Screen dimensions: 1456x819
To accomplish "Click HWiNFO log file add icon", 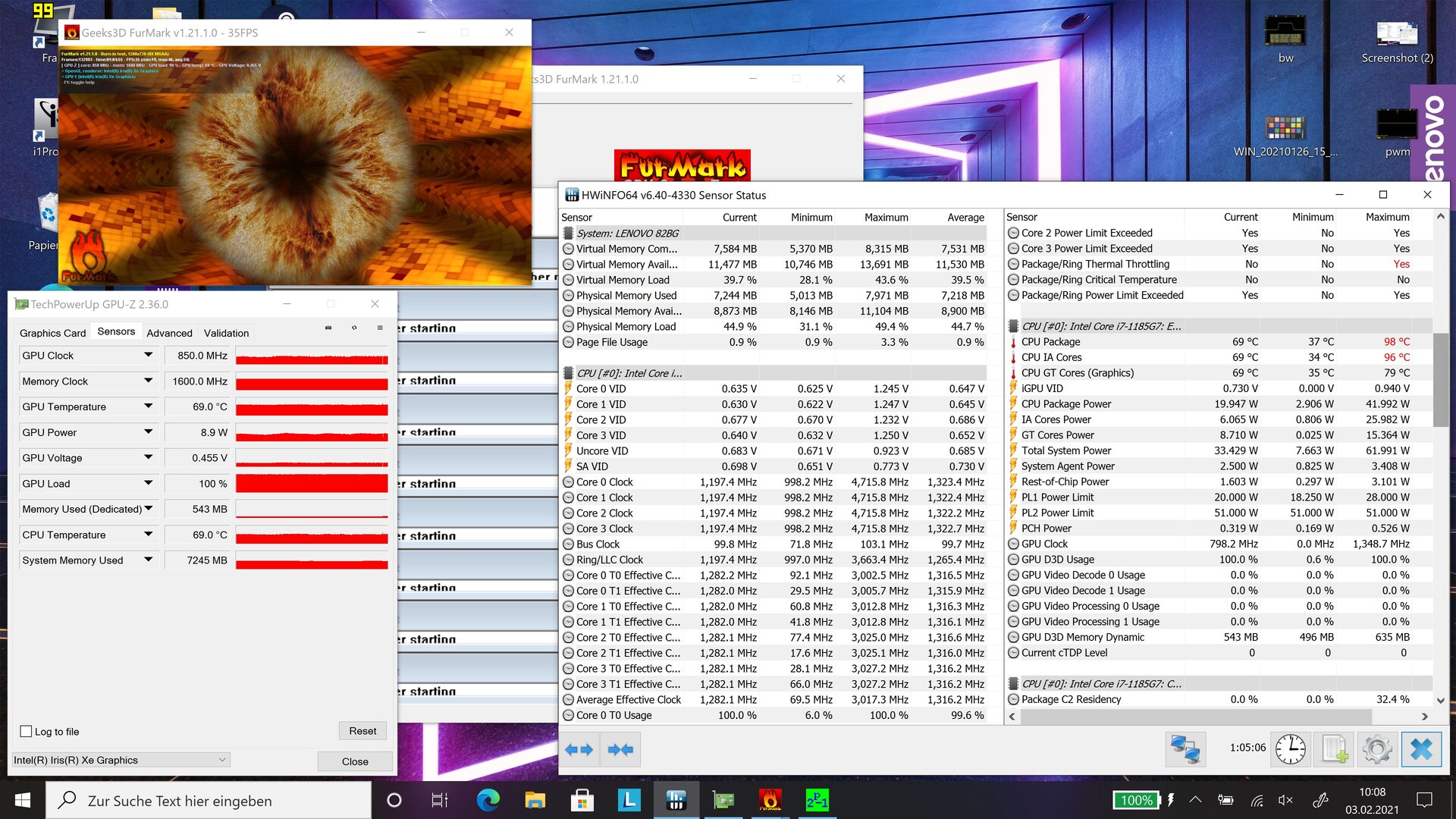I will (x=1334, y=749).
